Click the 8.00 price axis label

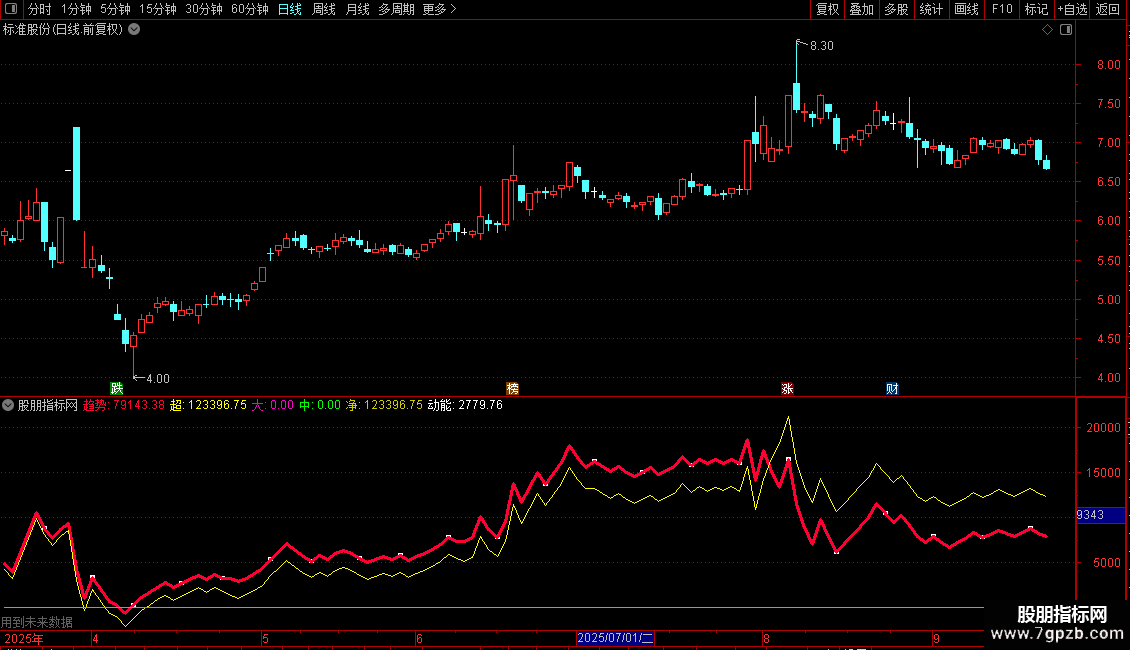click(x=1108, y=64)
